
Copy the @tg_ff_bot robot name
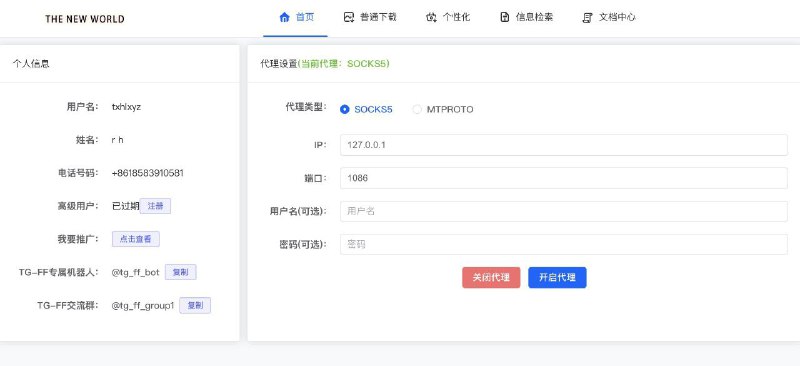[x=181, y=272]
